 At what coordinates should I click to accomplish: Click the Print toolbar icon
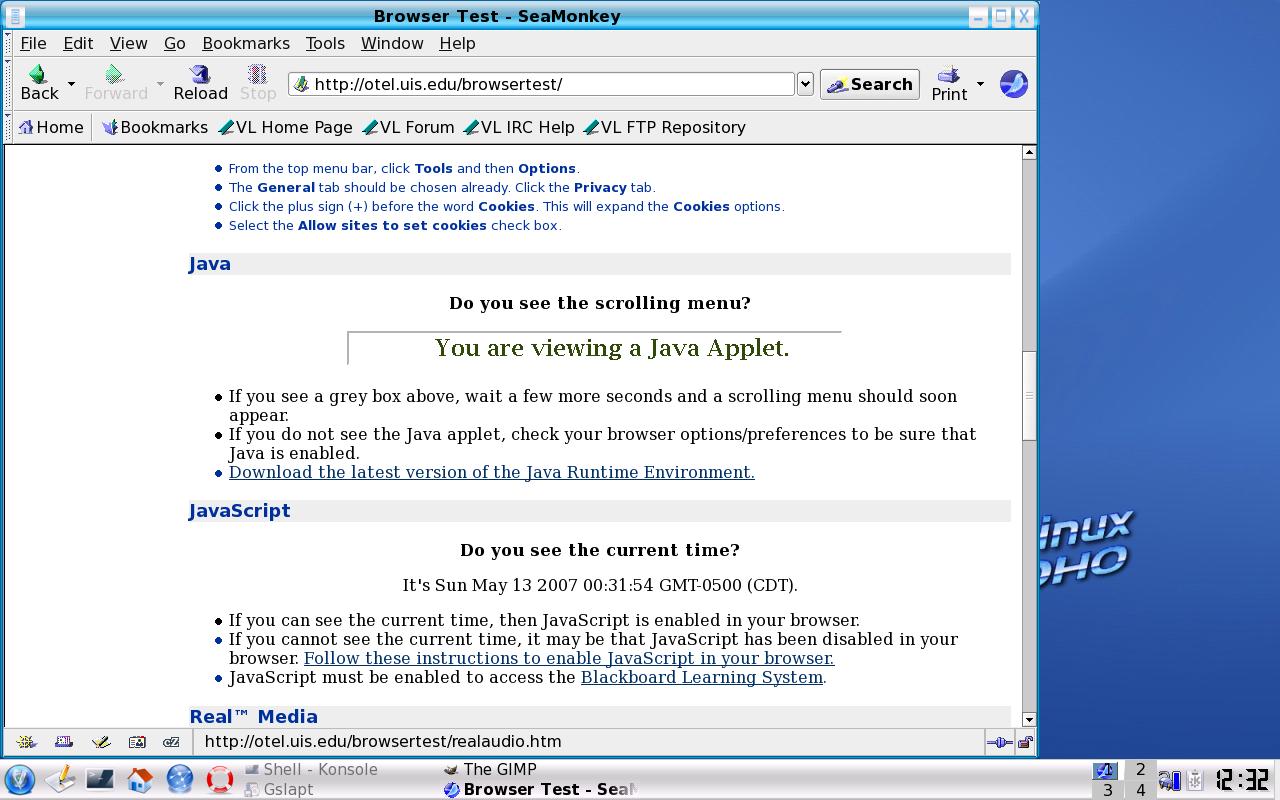[949, 83]
